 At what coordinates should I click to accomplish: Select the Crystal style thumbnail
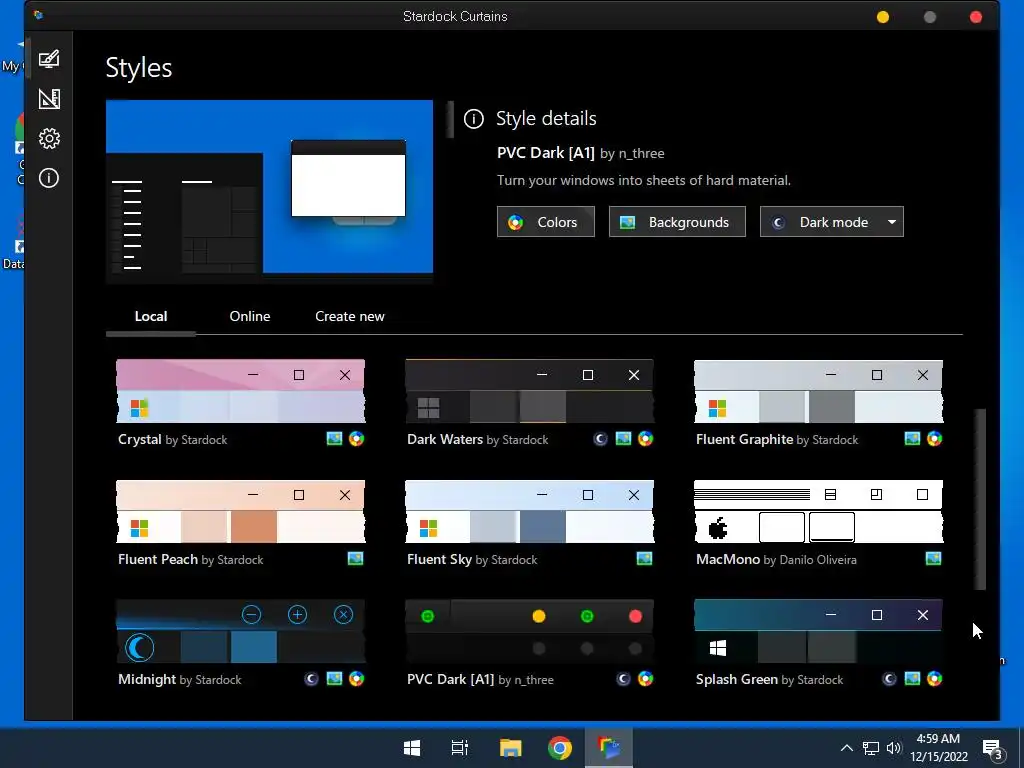click(240, 391)
